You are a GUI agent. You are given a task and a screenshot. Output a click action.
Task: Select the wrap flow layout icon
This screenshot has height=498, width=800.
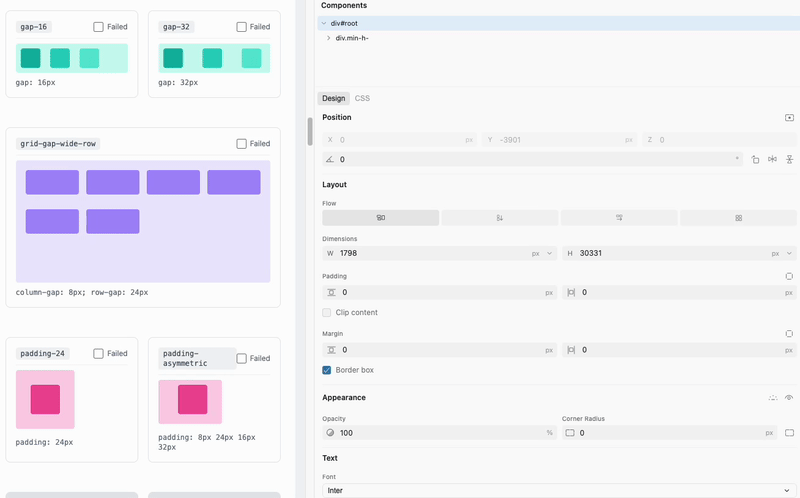pos(619,217)
